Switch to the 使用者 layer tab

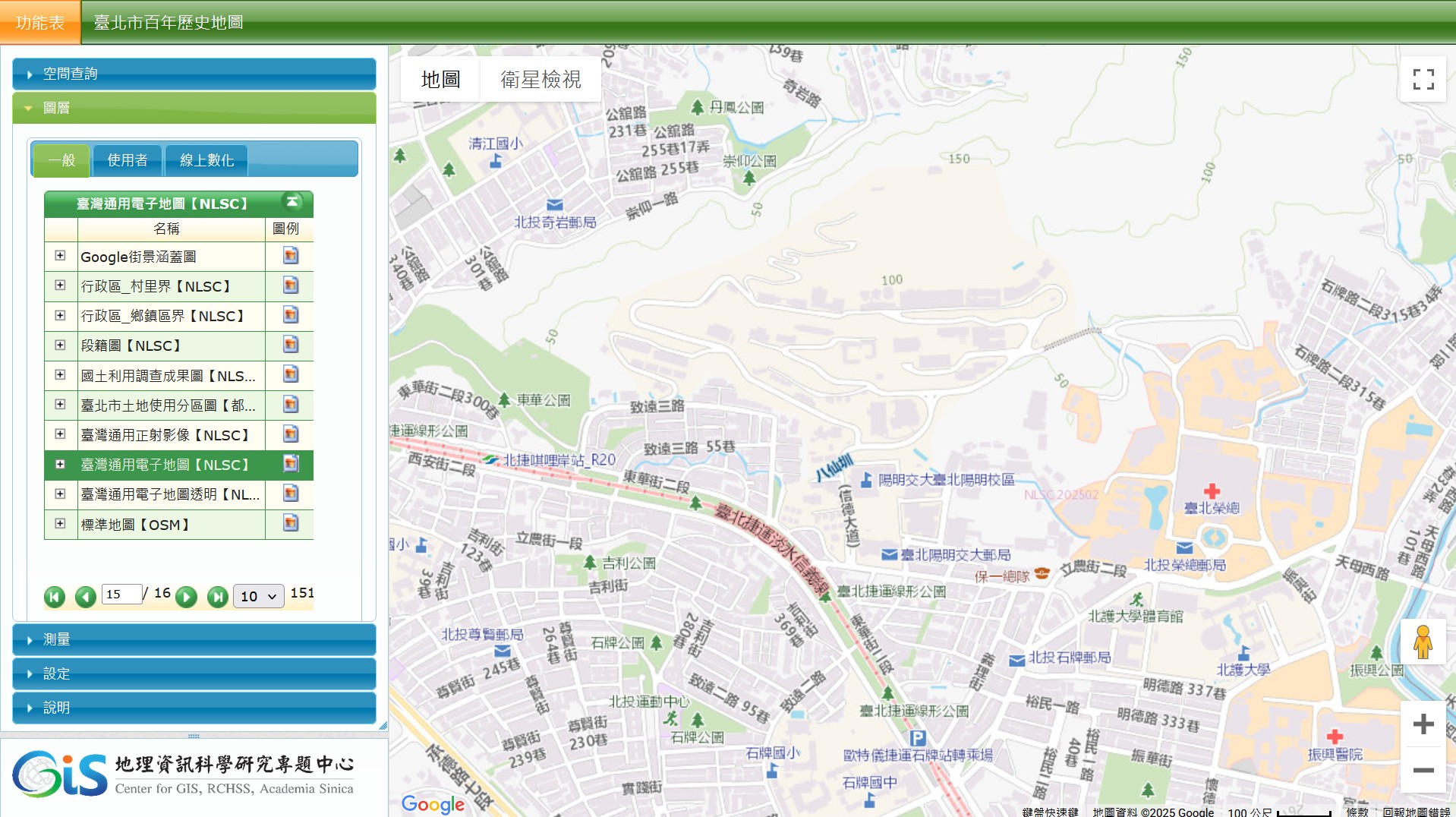[x=128, y=160]
